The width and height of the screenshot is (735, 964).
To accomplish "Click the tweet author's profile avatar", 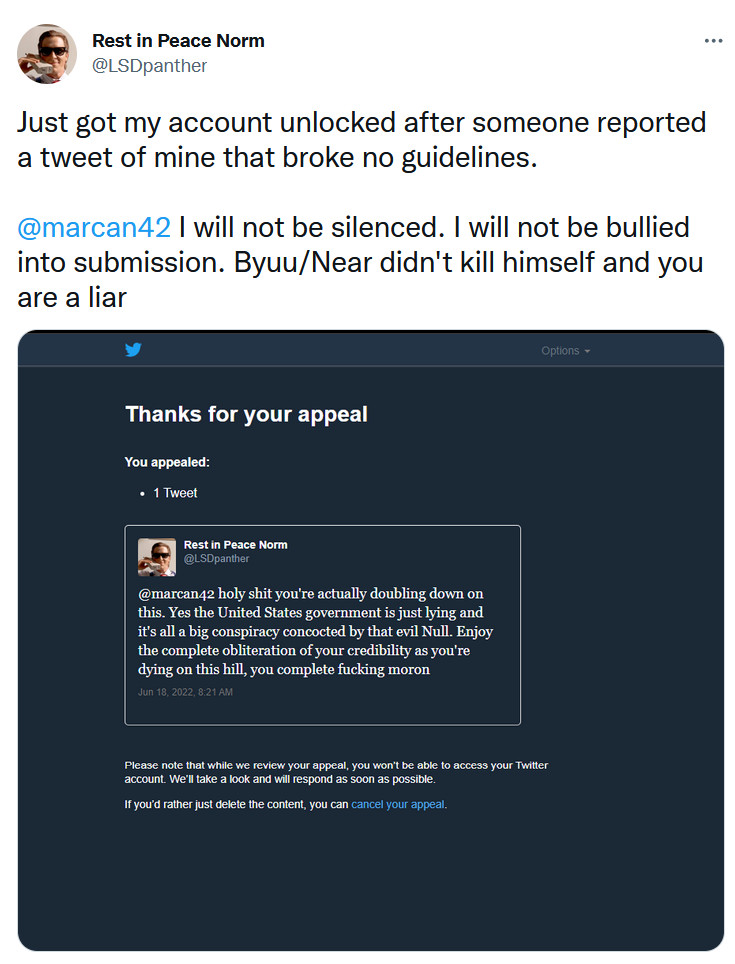I will [47, 54].
